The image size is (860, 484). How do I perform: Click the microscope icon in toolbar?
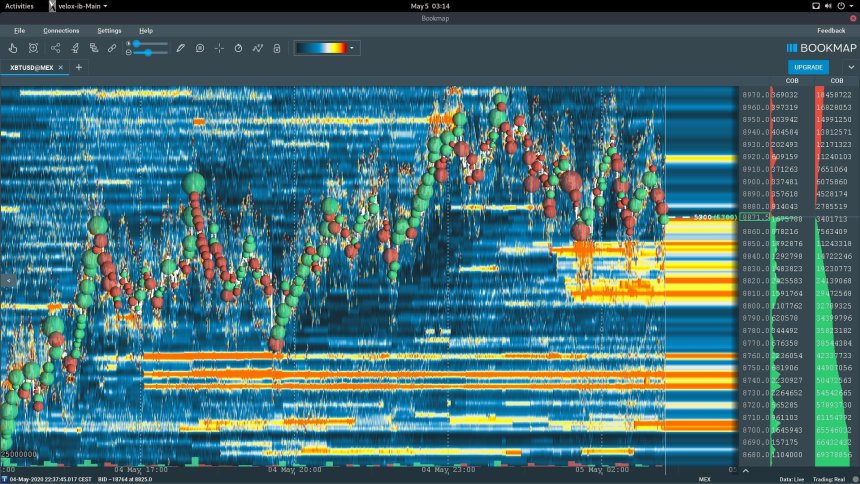[x=75, y=47]
